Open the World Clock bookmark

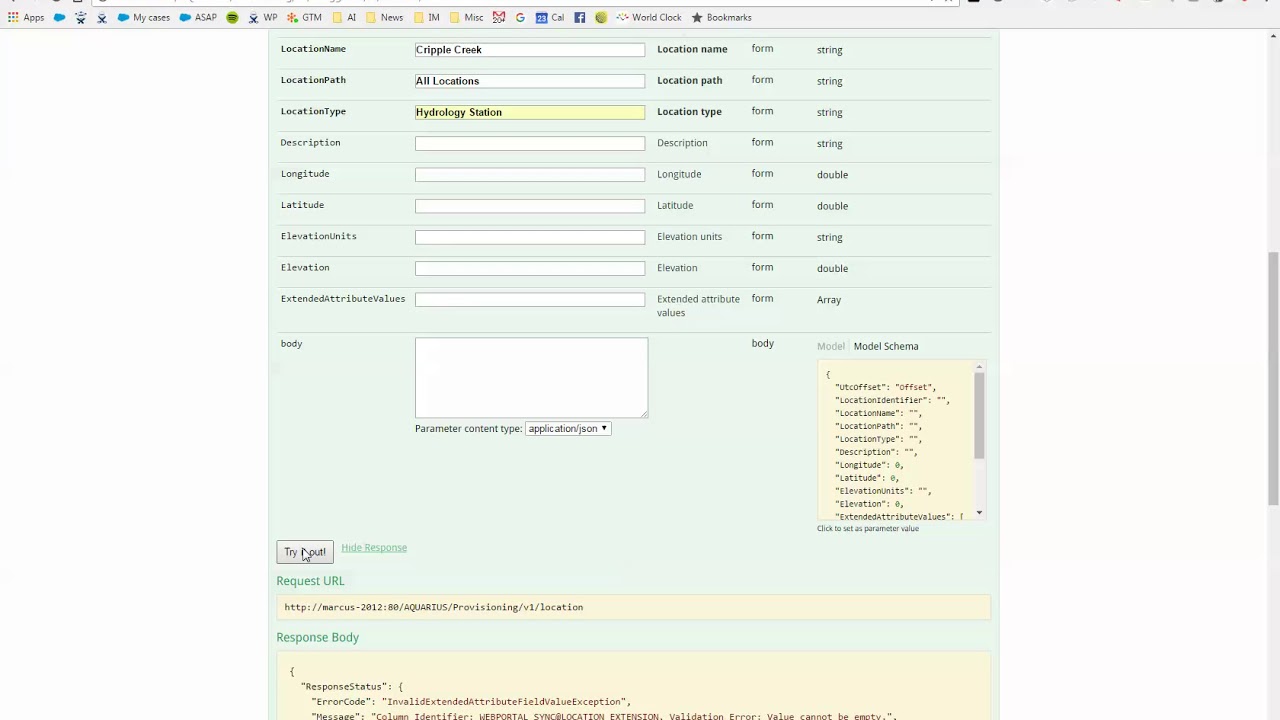648,17
